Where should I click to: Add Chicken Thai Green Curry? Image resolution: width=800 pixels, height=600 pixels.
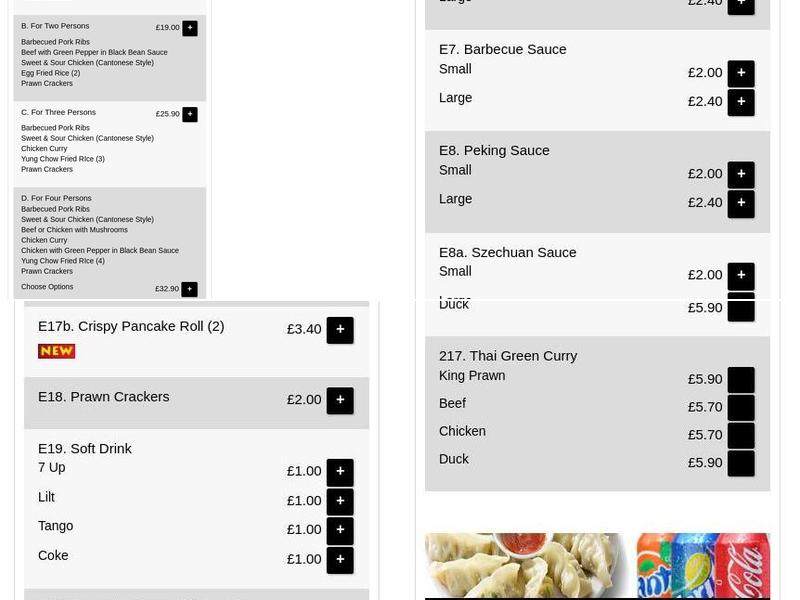[x=740, y=435]
